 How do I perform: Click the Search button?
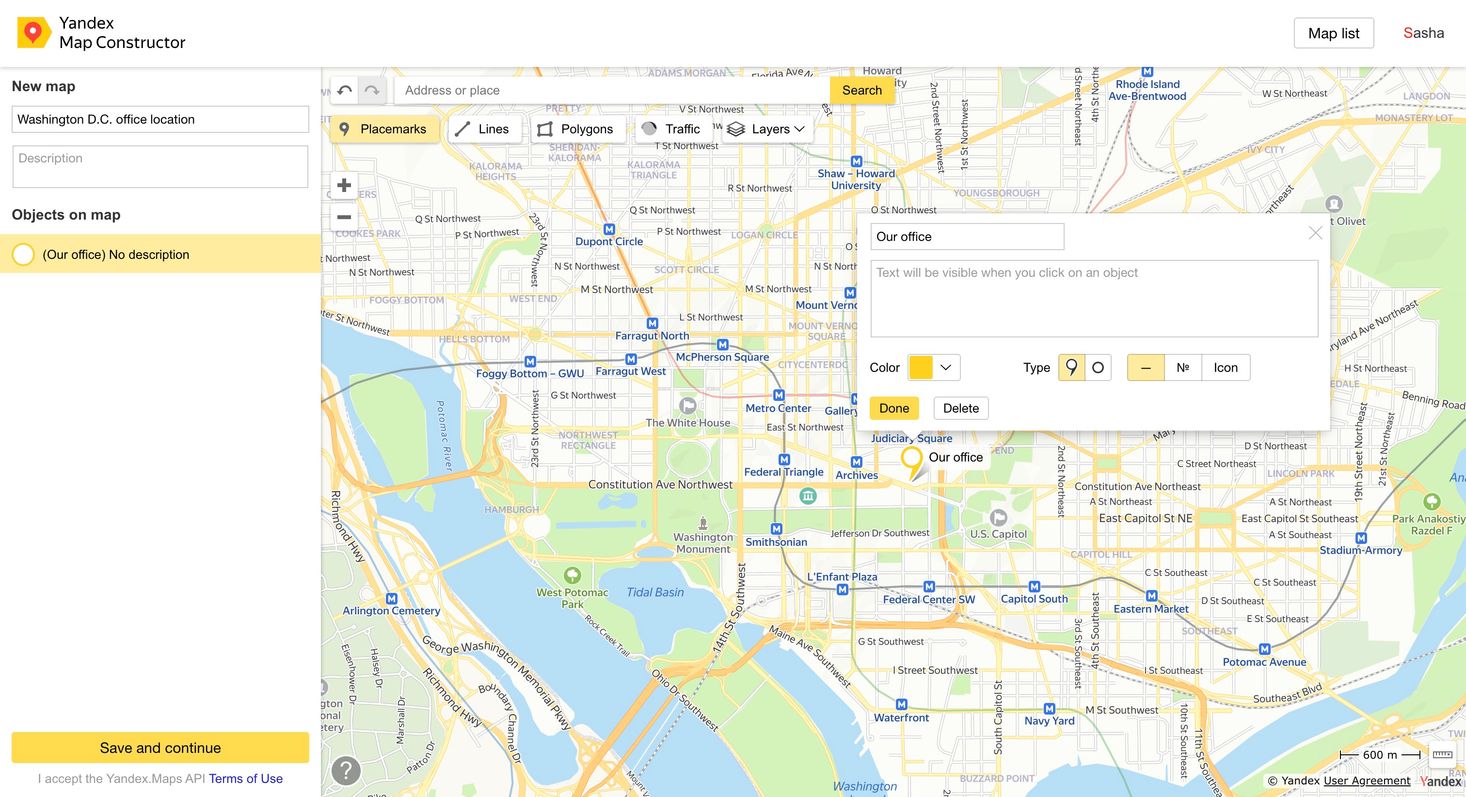[x=862, y=90]
